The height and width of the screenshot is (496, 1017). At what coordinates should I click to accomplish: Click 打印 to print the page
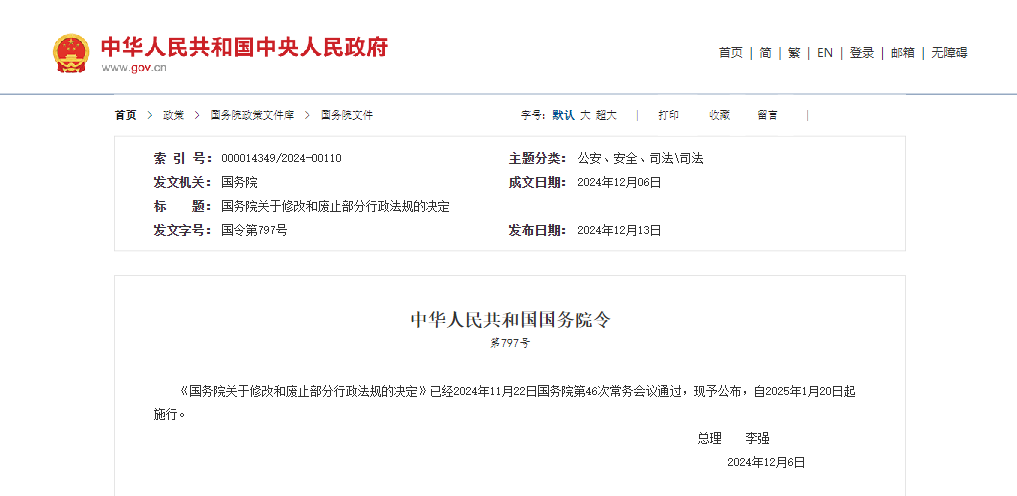coord(668,115)
